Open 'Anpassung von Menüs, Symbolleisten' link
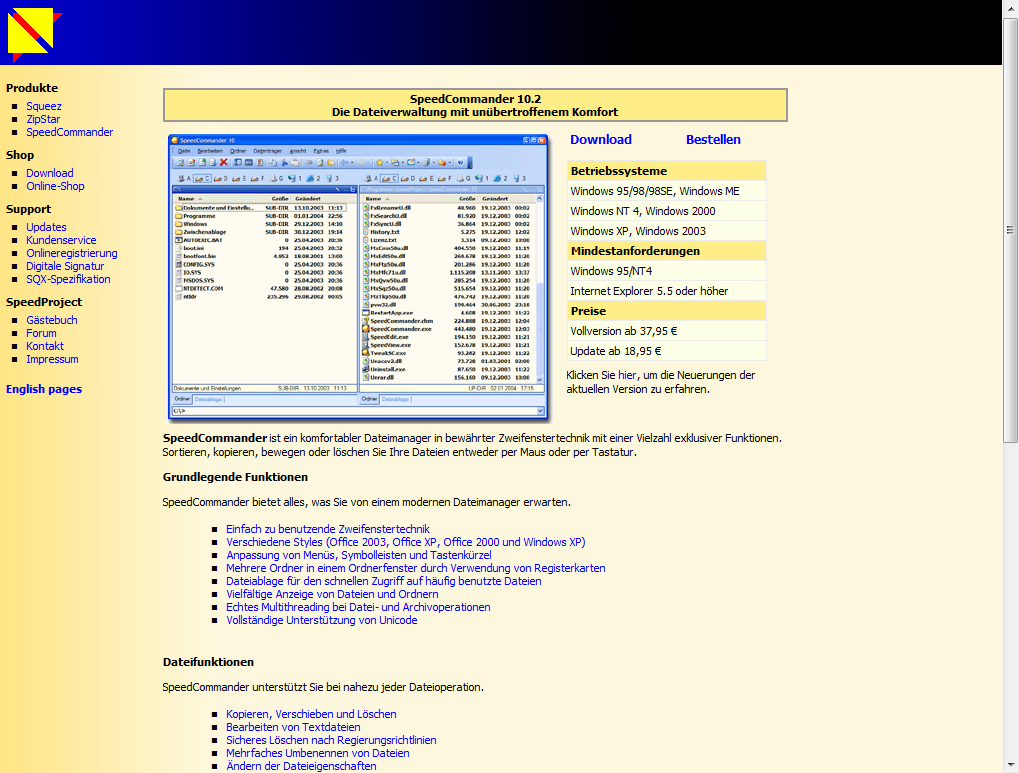Screen dimensions: 1019x773 (x=359, y=555)
